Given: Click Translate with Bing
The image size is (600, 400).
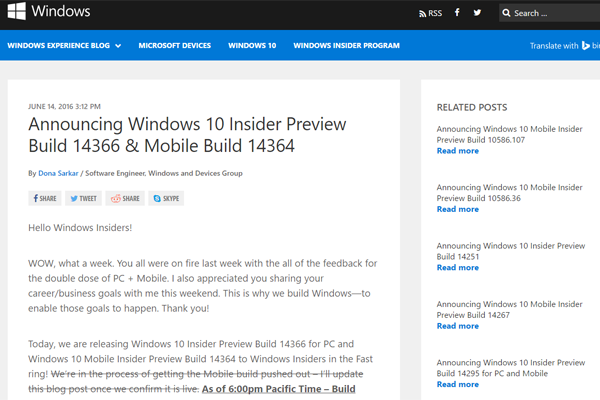Looking at the screenshot, I should coord(565,46).
